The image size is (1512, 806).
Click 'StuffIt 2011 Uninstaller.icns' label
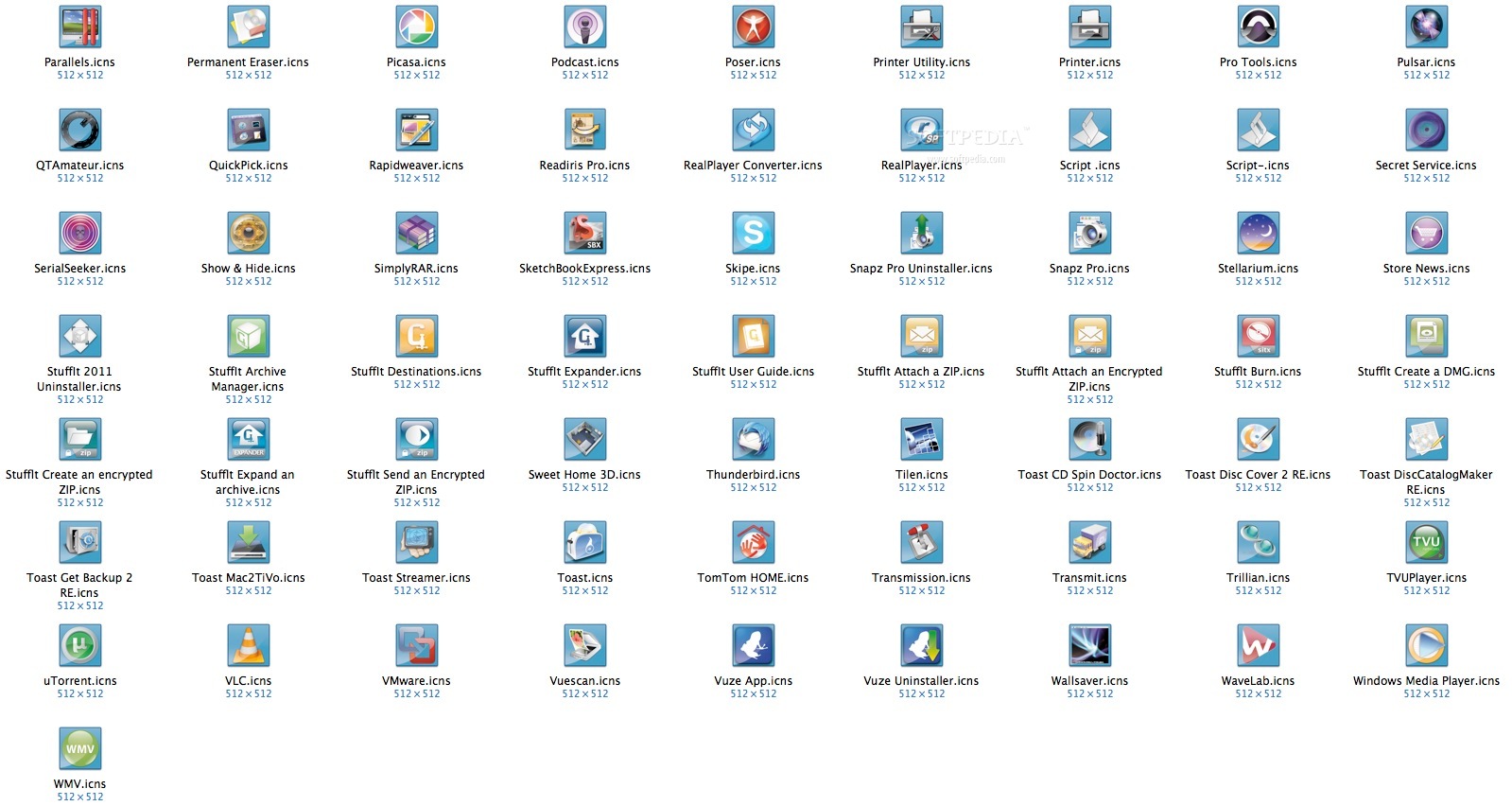[x=80, y=379]
